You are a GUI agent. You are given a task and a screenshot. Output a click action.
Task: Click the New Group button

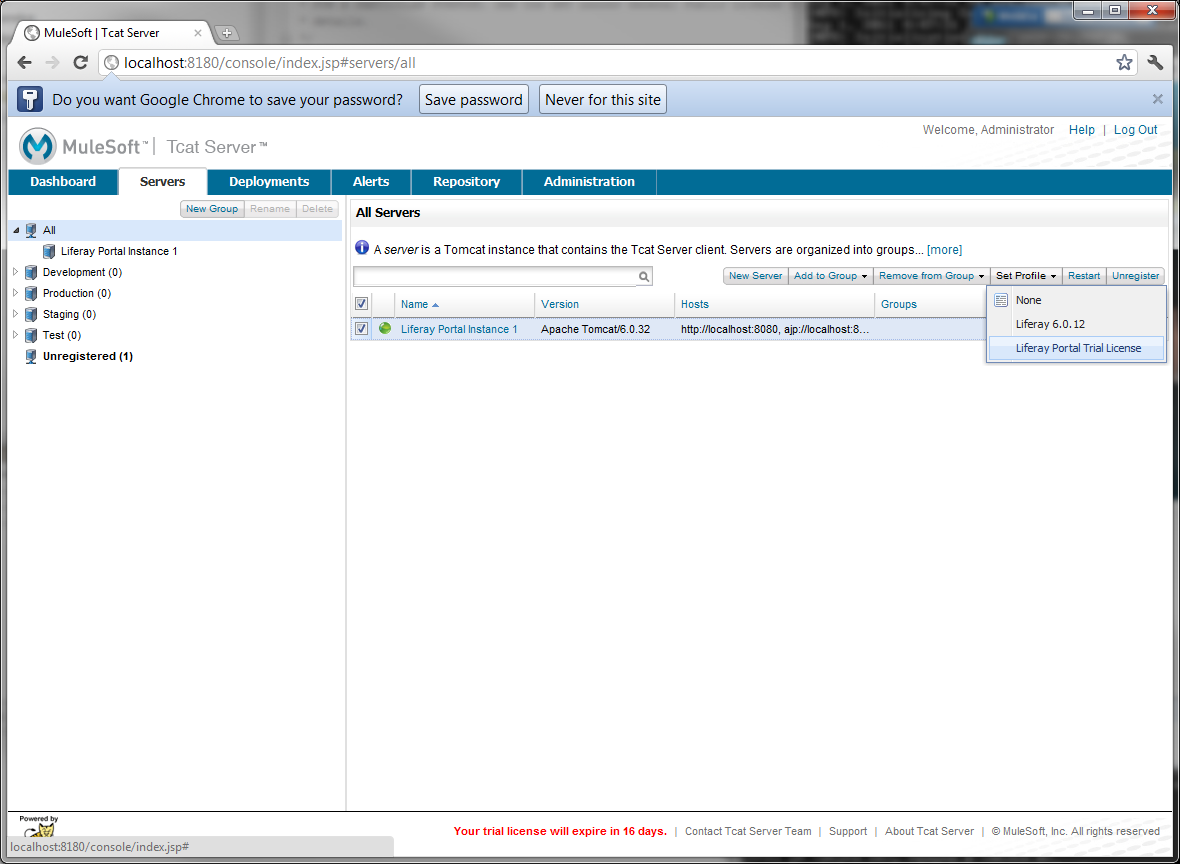[x=212, y=208]
